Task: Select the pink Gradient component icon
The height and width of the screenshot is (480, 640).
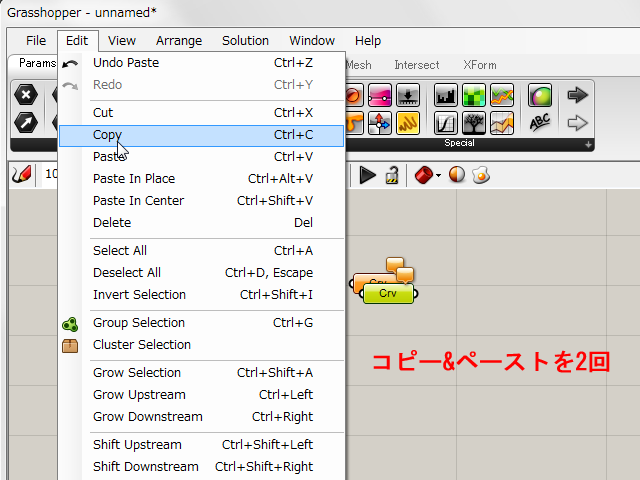Action: point(380,96)
